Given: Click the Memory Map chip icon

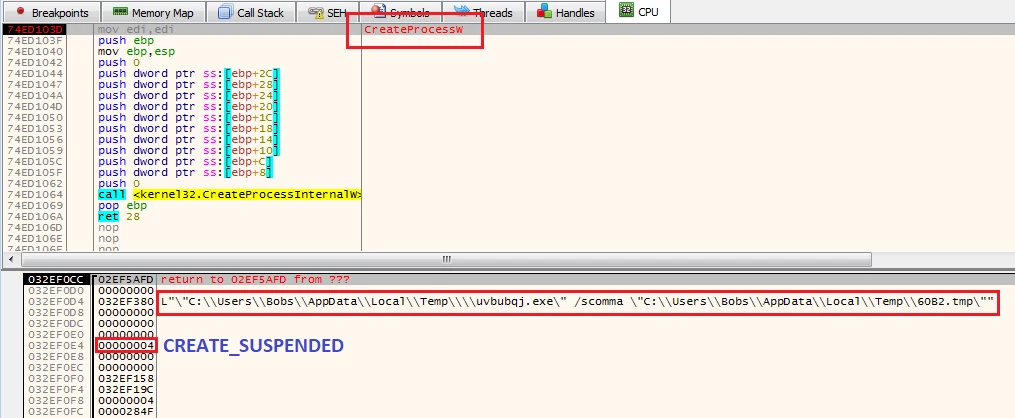Looking at the screenshot, I should [x=120, y=12].
